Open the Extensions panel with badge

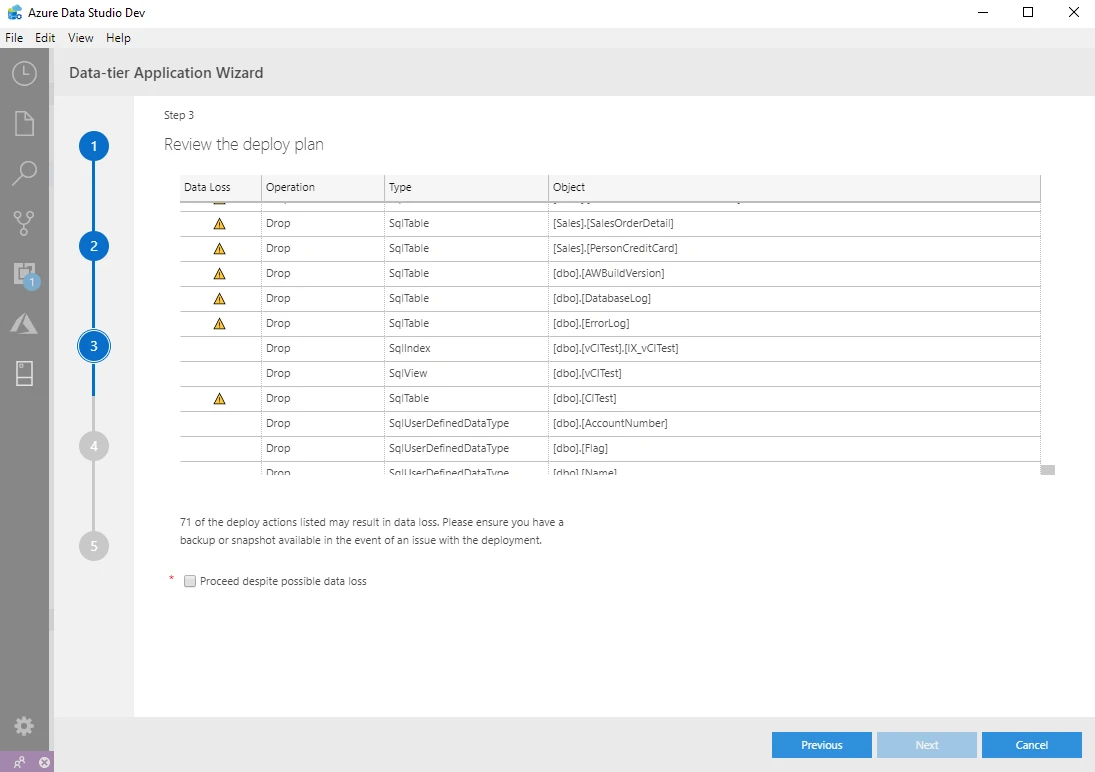point(23,273)
